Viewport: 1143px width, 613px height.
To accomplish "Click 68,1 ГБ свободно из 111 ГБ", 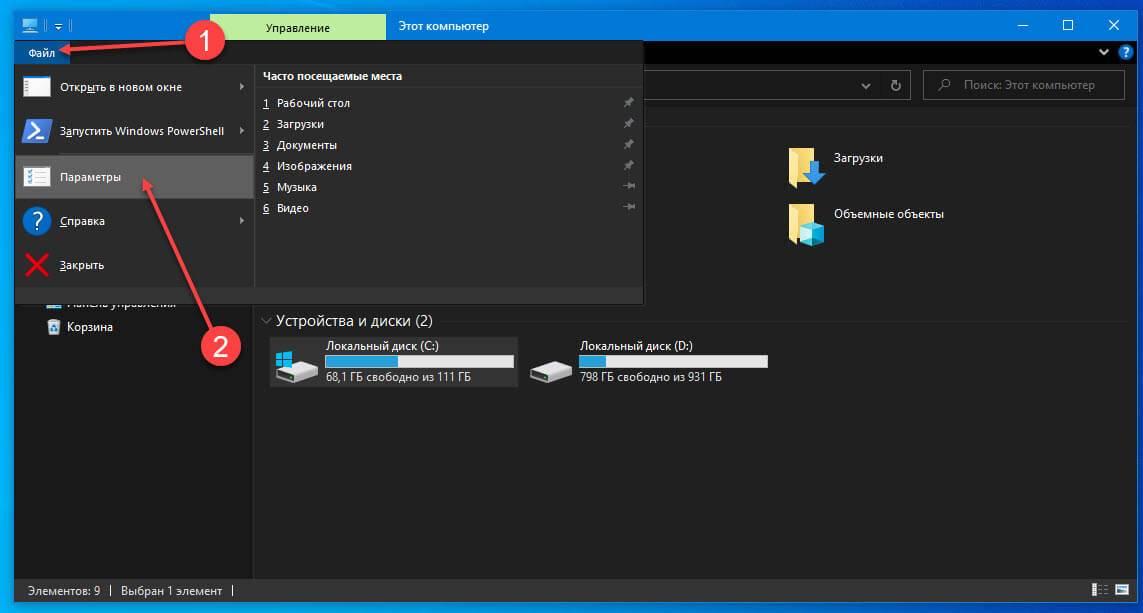I will pos(398,377).
